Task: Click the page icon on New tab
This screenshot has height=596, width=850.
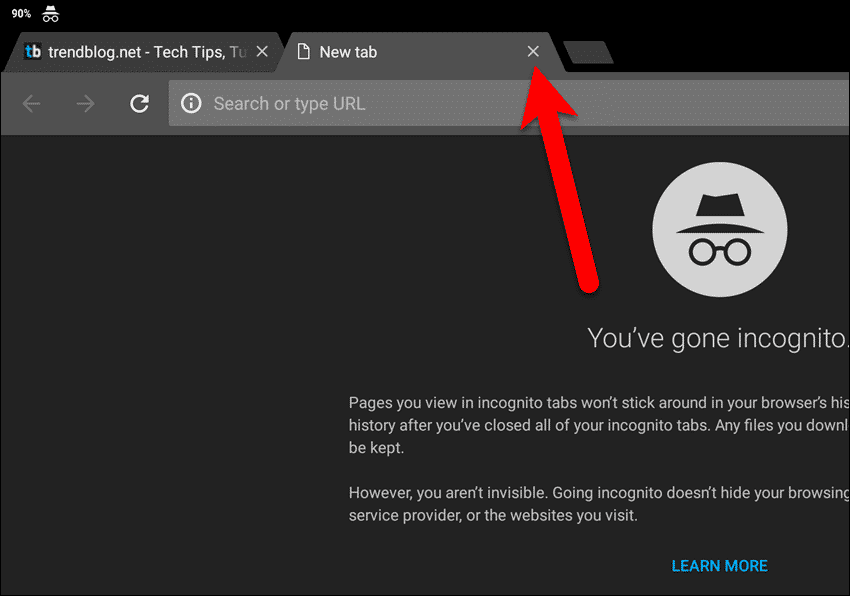Action: (x=303, y=52)
